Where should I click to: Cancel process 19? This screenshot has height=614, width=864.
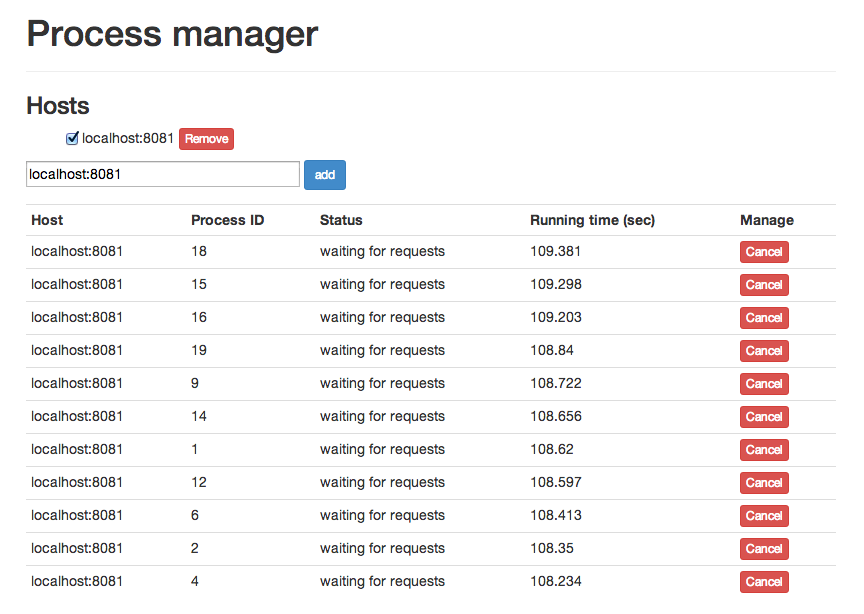click(x=764, y=350)
